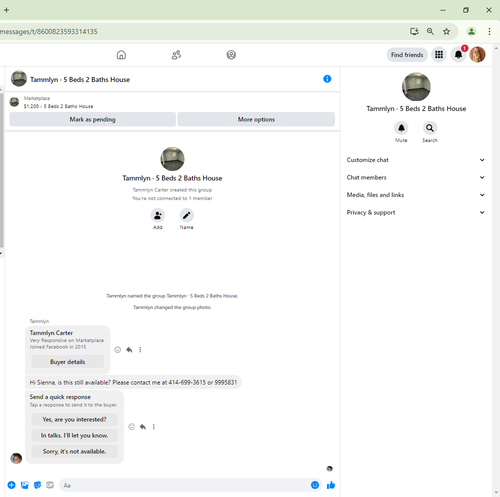Click the center group photo in conversation
Image resolution: width=500 pixels, height=497 pixels.
pos(172,159)
